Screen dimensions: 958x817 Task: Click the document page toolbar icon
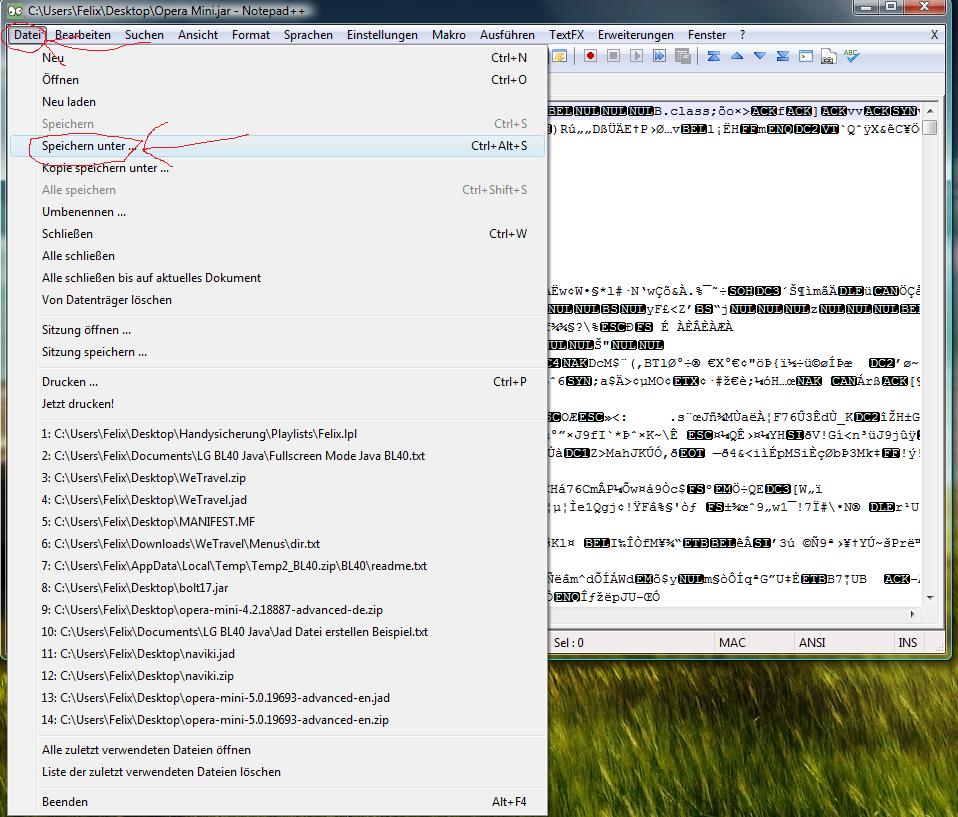[828, 57]
